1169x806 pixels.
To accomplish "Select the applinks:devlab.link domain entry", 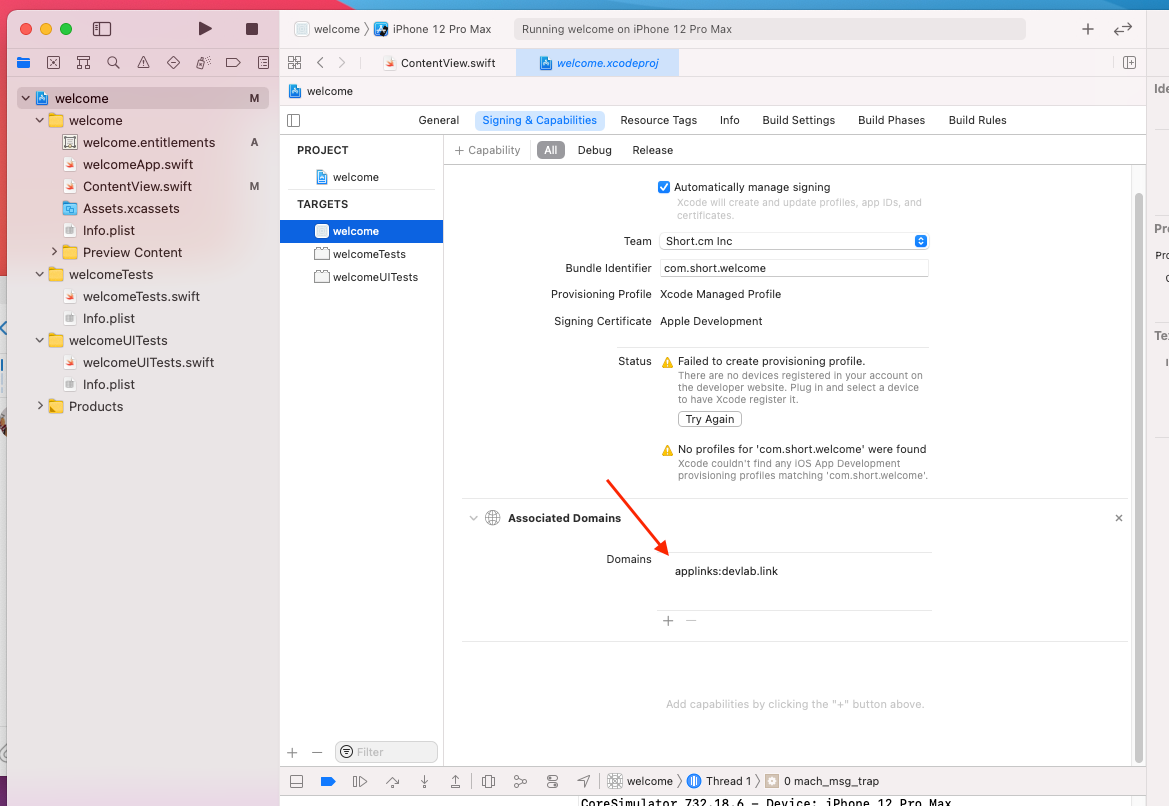I will click(x=726, y=571).
